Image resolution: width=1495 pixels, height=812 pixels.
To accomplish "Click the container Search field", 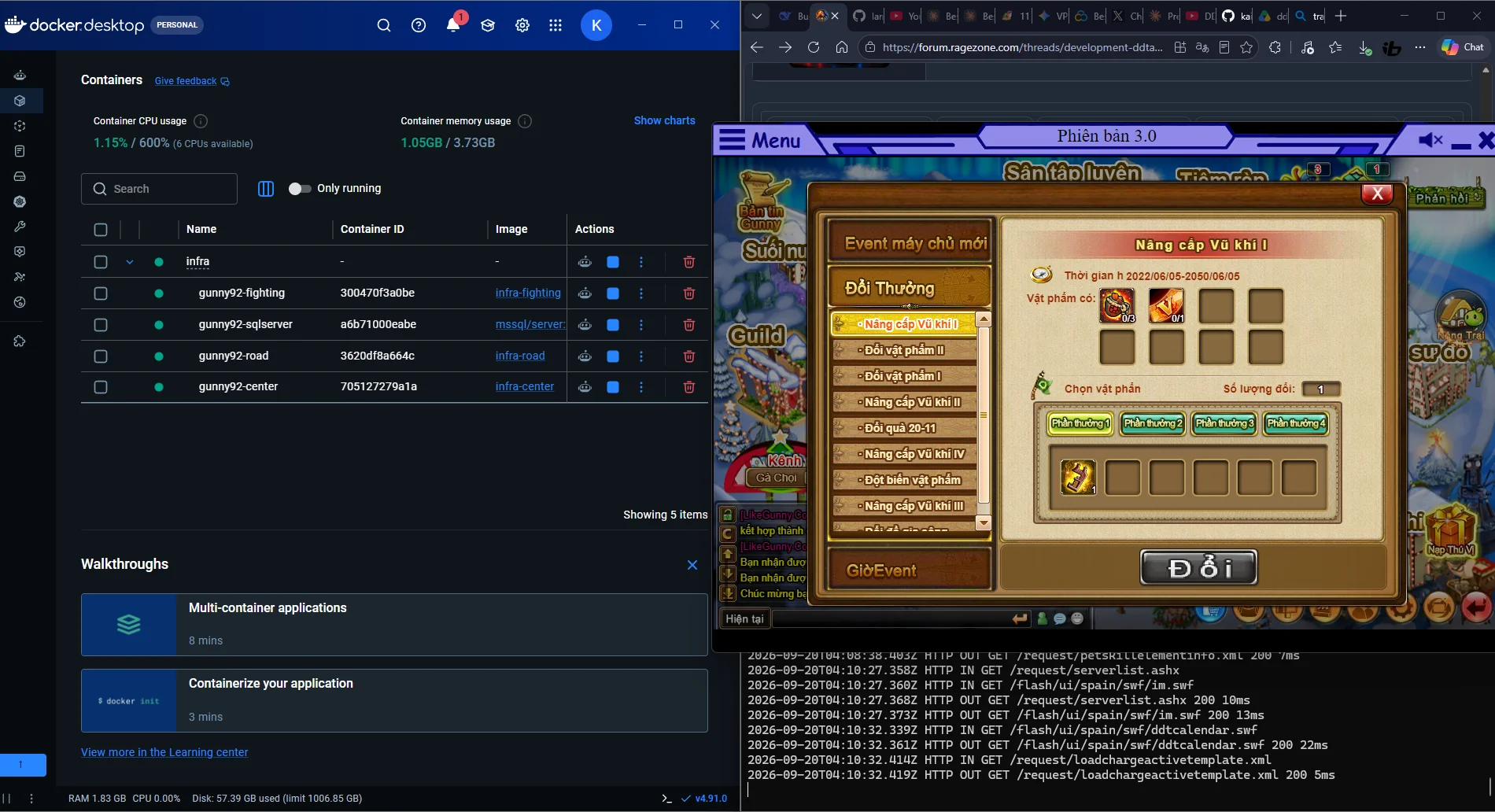I will point(159,189).
